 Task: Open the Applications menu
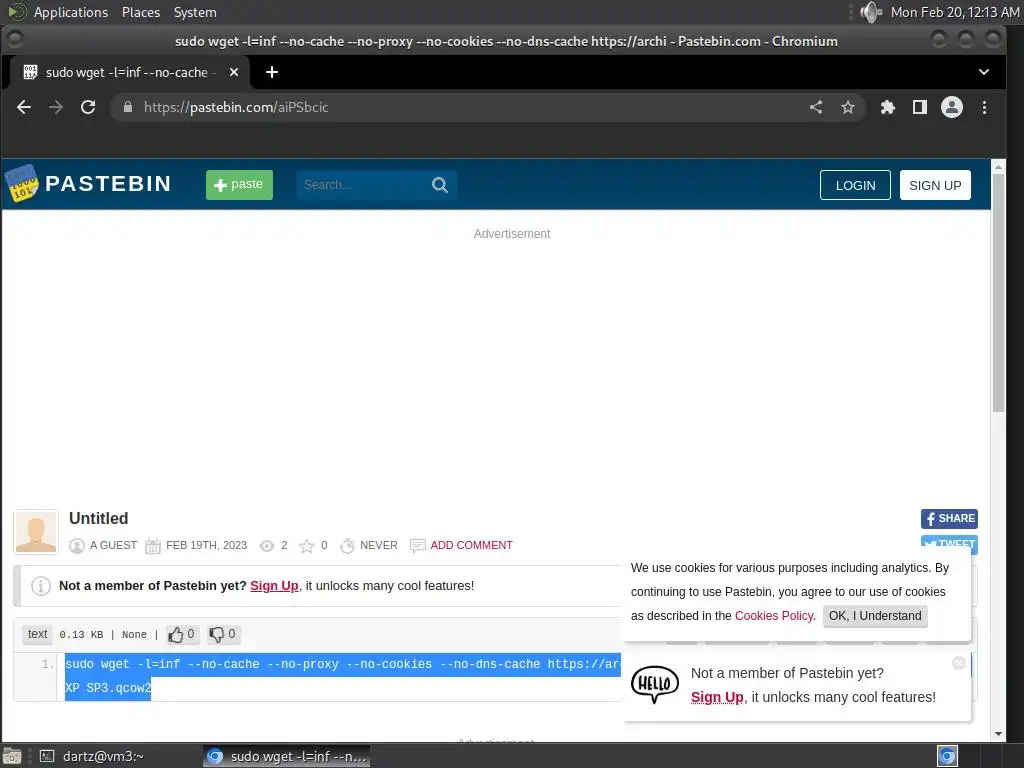coord(71,12)
